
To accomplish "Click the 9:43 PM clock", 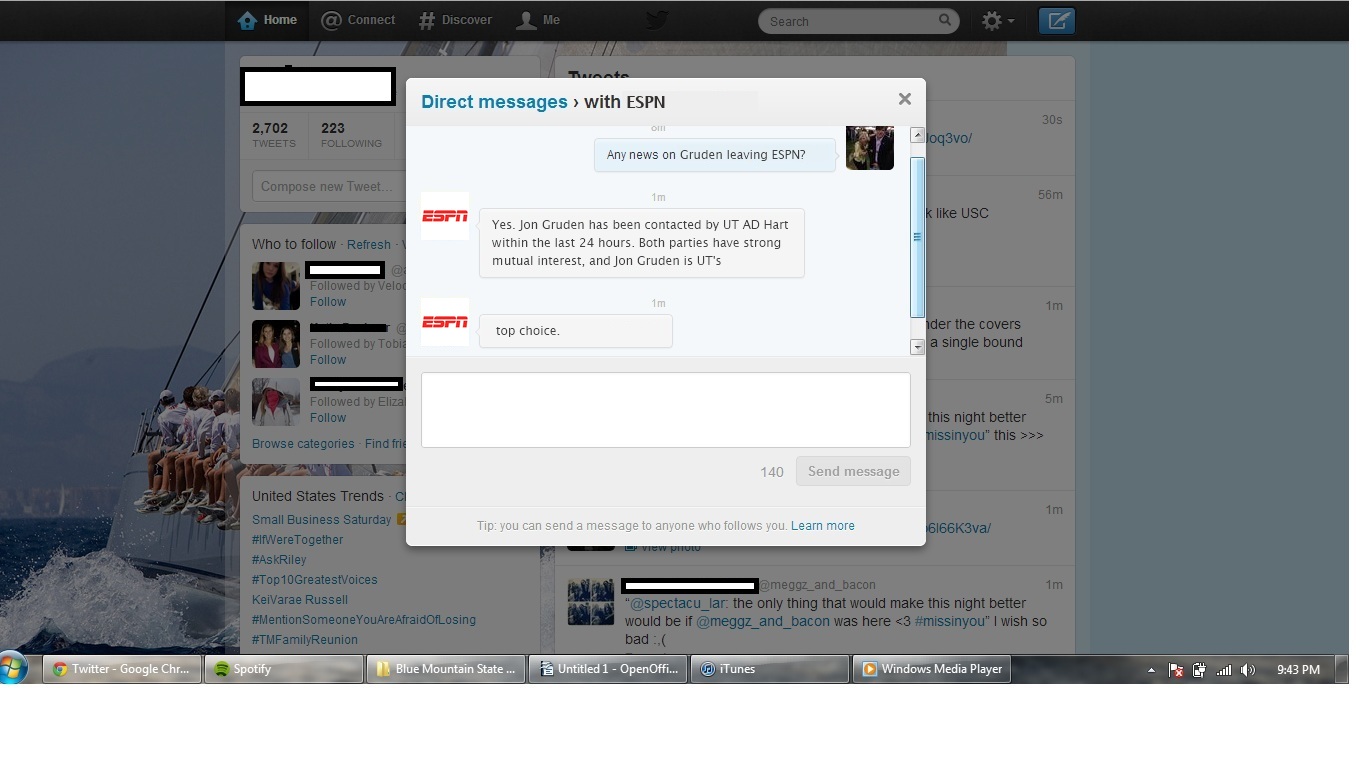I will coord(1298,670).
